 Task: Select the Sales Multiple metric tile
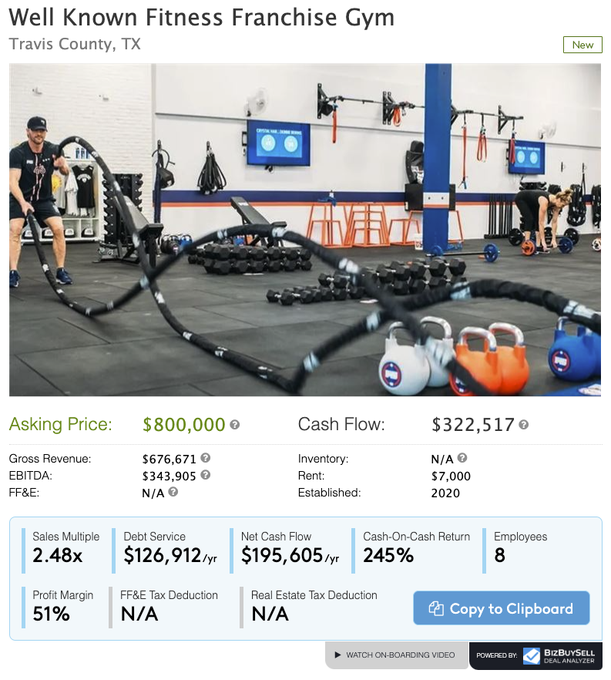(x=66, y=547)
